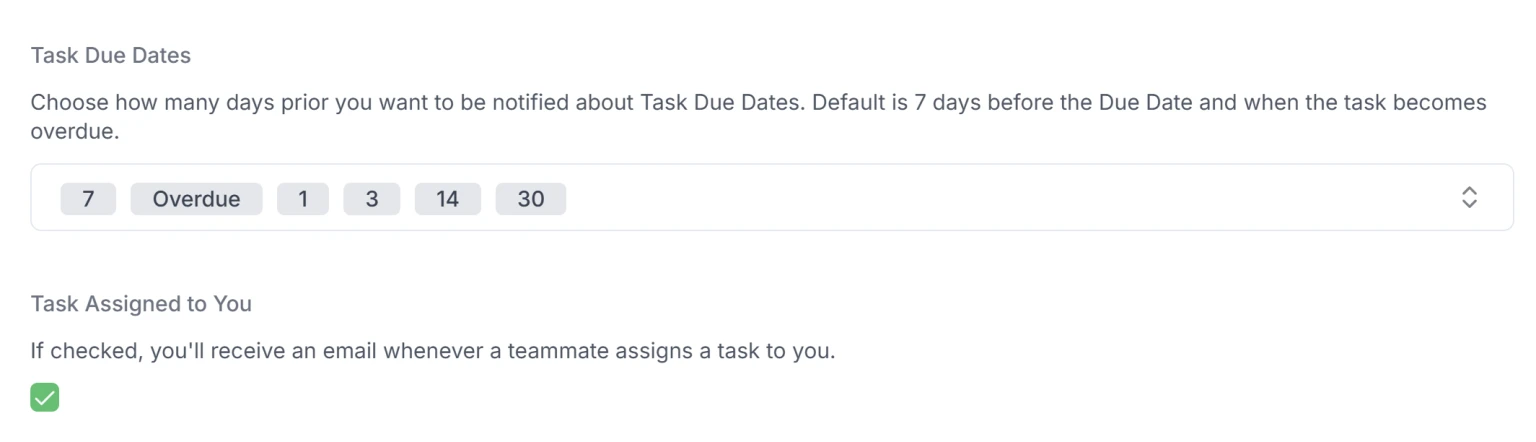The image size is (1536, 442).
Task: Click the "7" days tag
Action: coord(88,199)
